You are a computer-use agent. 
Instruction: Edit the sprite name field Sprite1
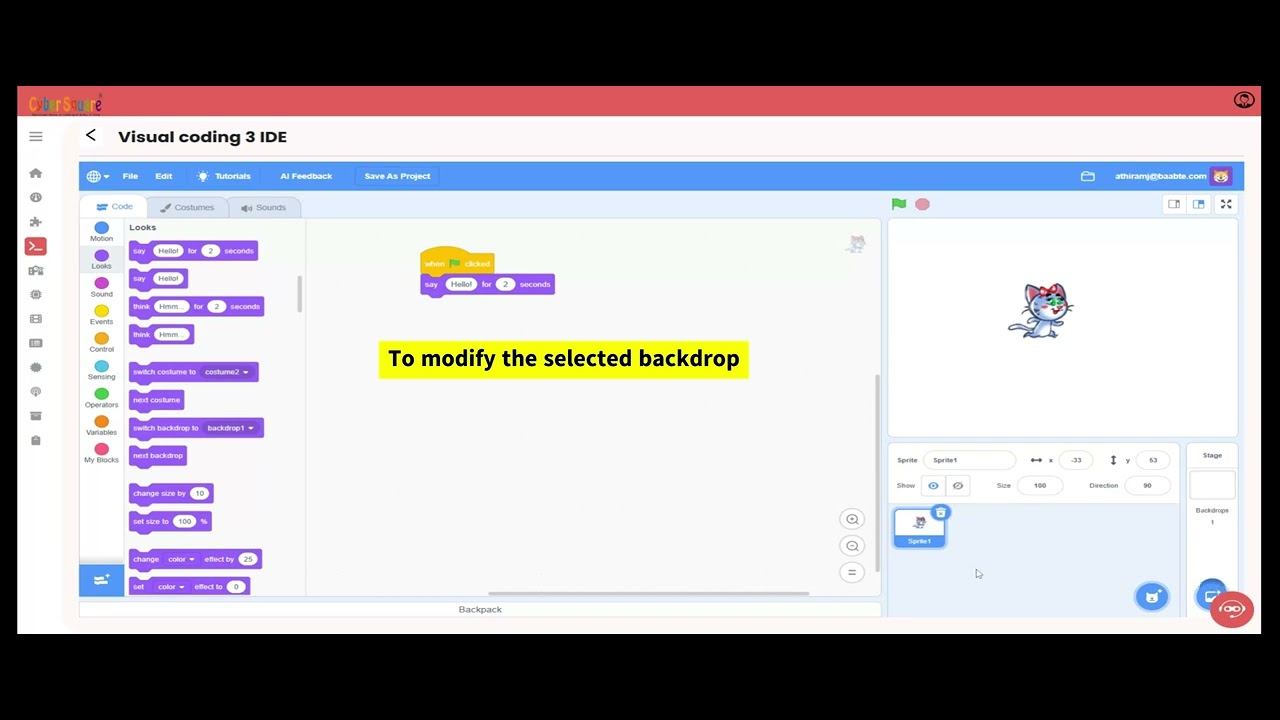(969, 460)
